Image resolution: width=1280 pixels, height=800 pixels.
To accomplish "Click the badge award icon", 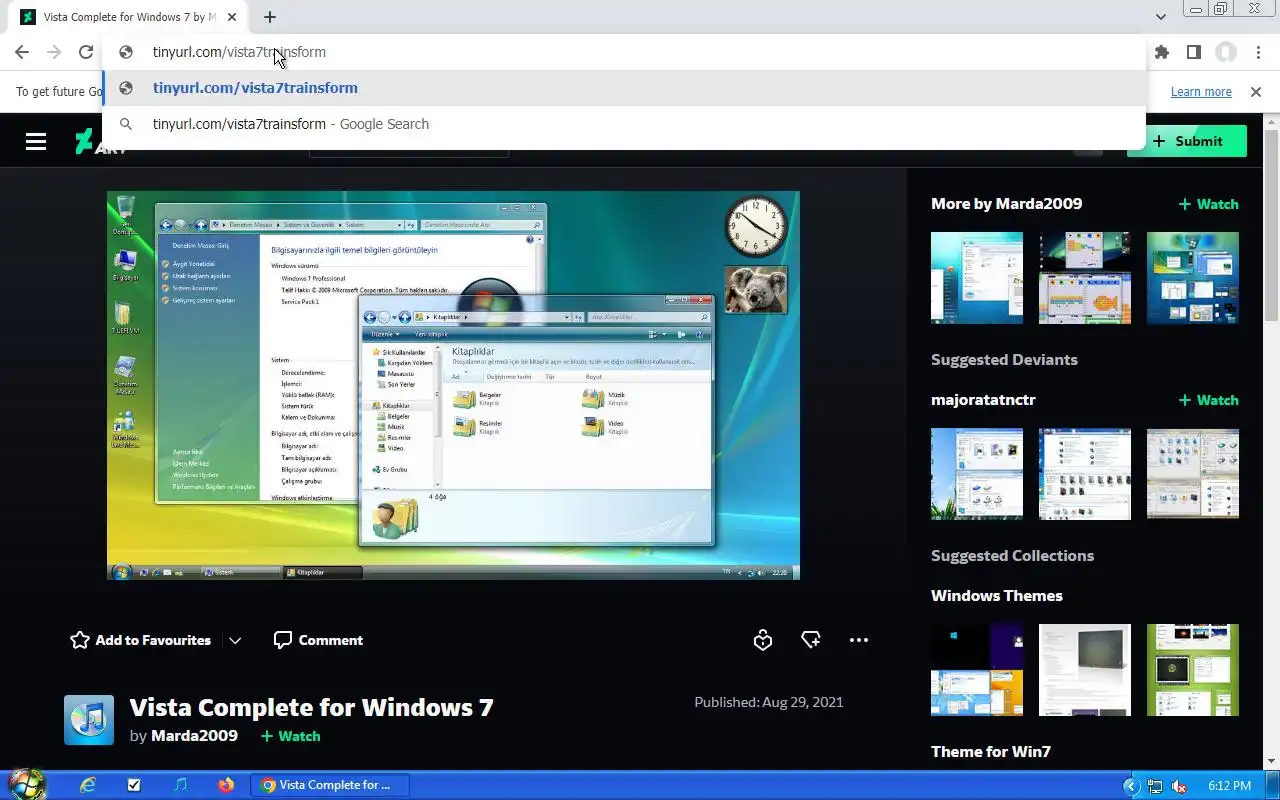I will (x=763, y=640).
